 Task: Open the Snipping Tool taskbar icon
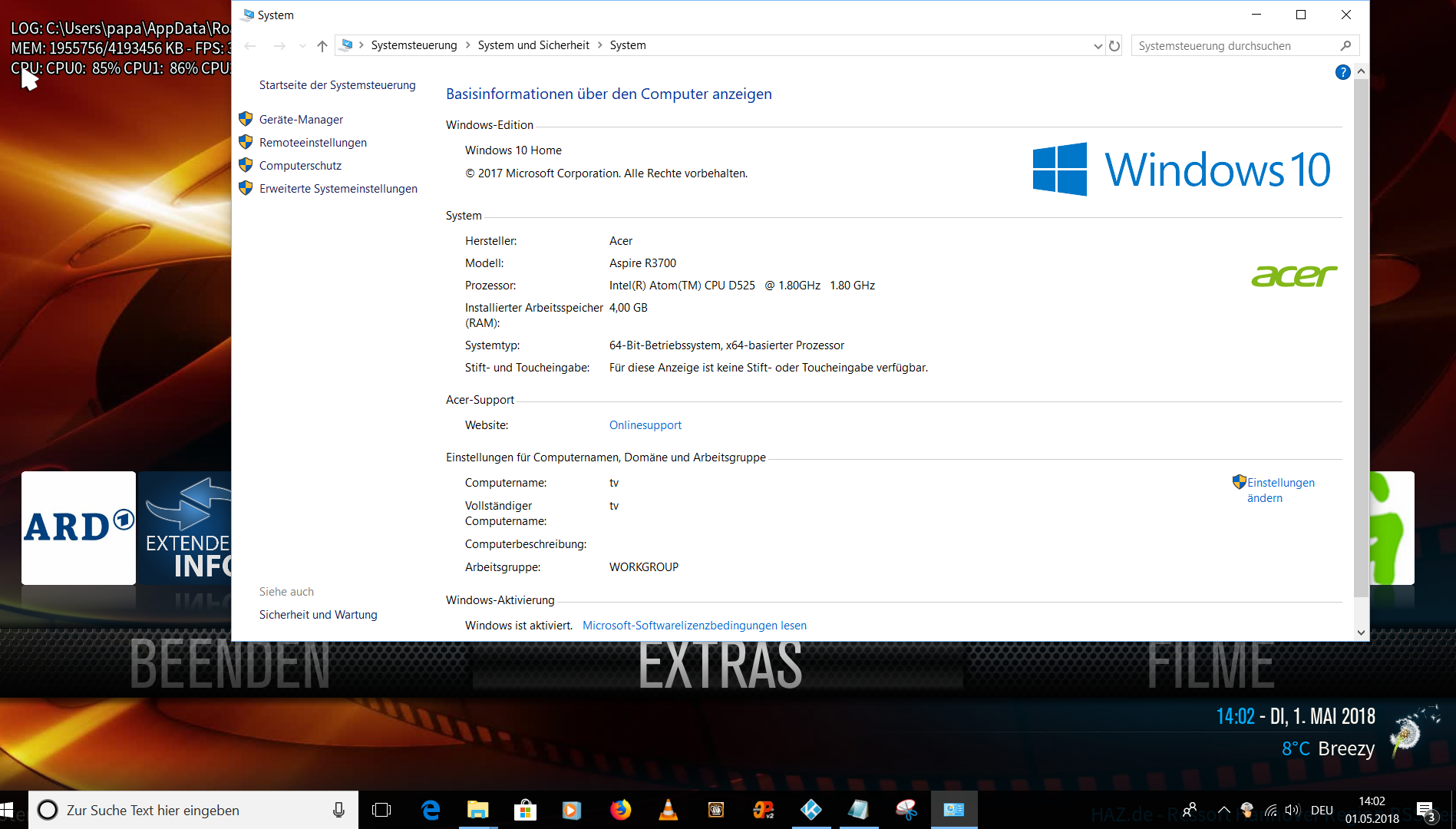906,810
